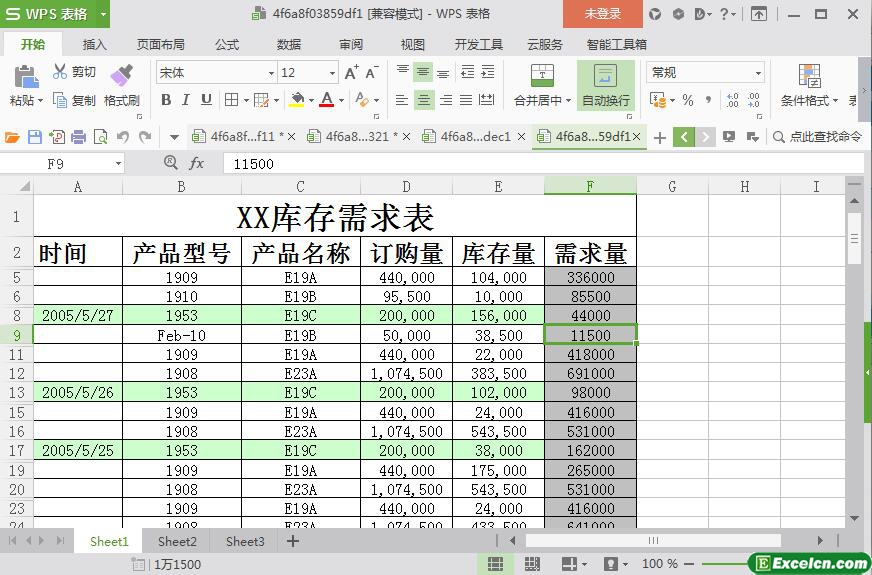The image size is (872, 575).
Task: Click the fill color bucket swatch
Action: (296, 100)
